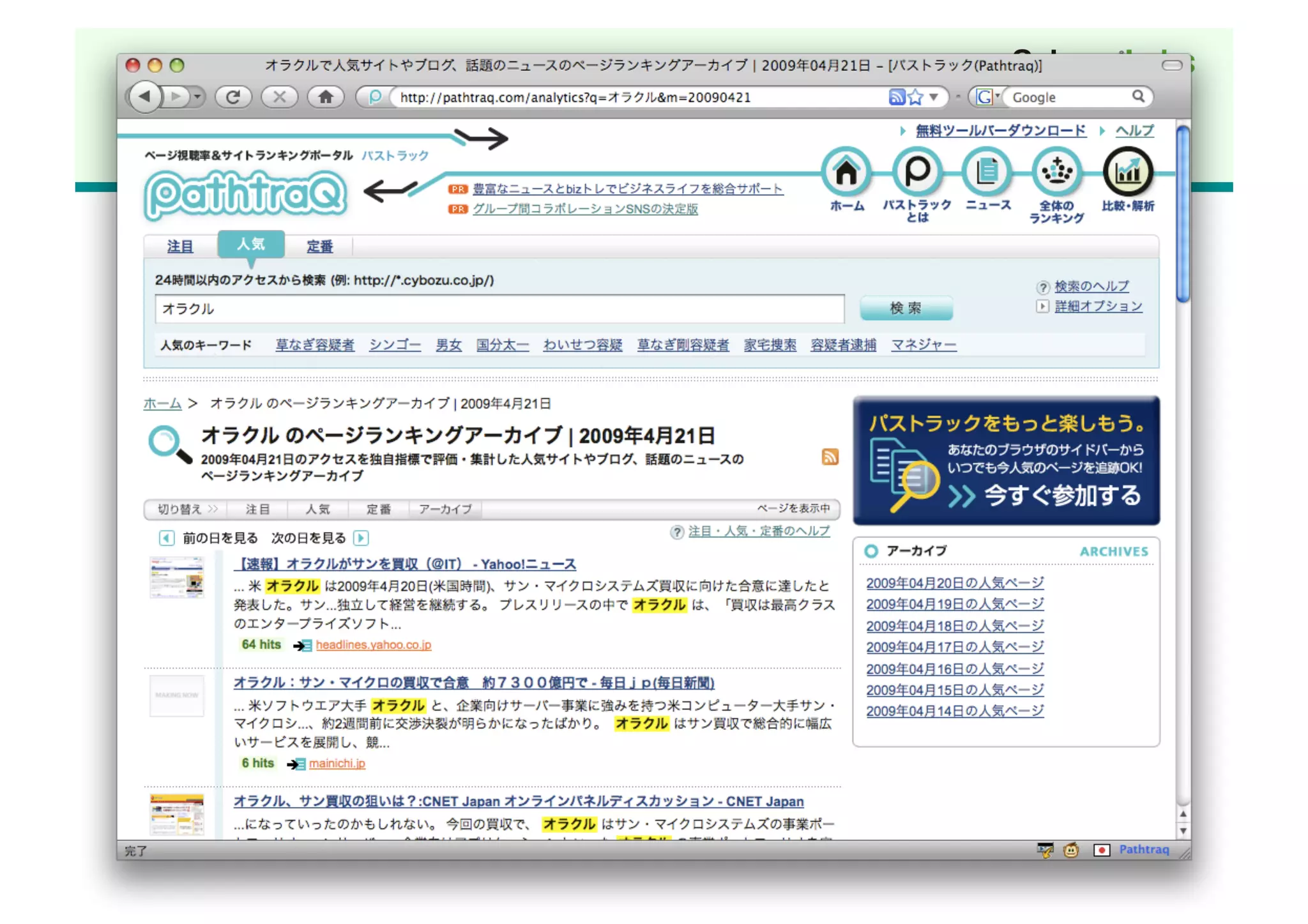Expand the 詳細オプション disclosure

click(x=1042, y=306)
